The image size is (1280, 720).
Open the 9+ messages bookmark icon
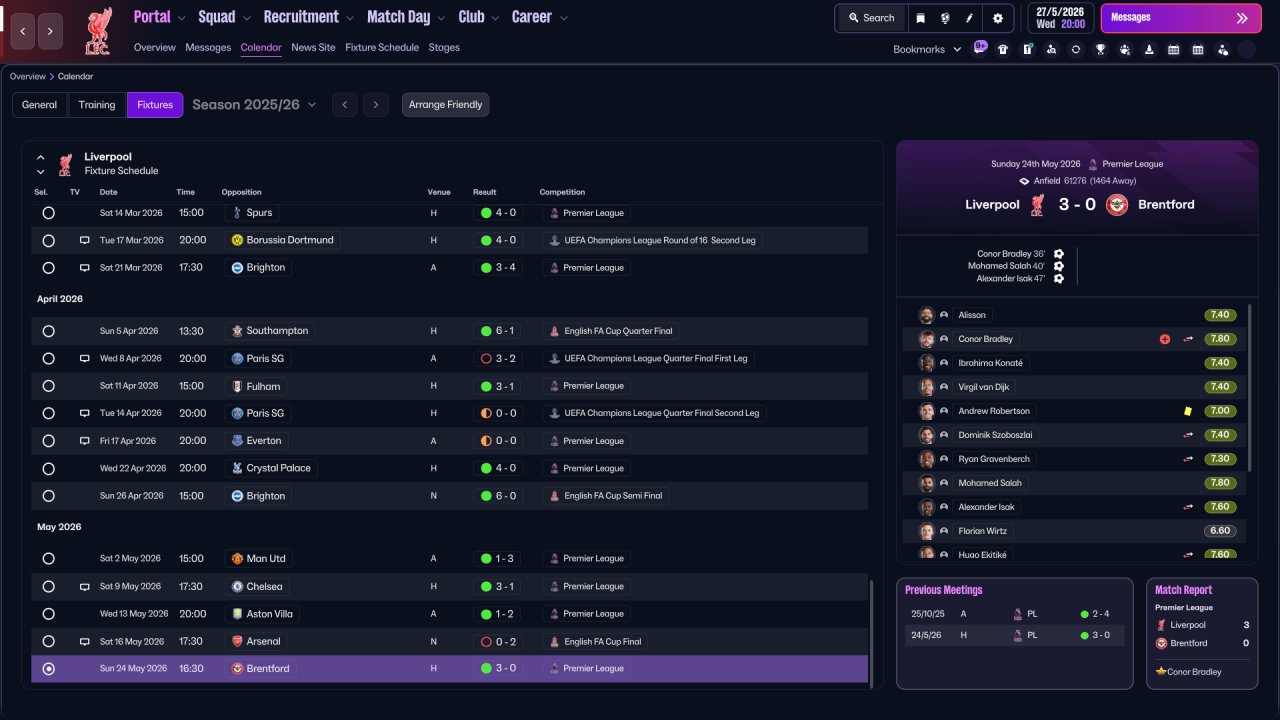pyautogui.click(x=980, y=47)
